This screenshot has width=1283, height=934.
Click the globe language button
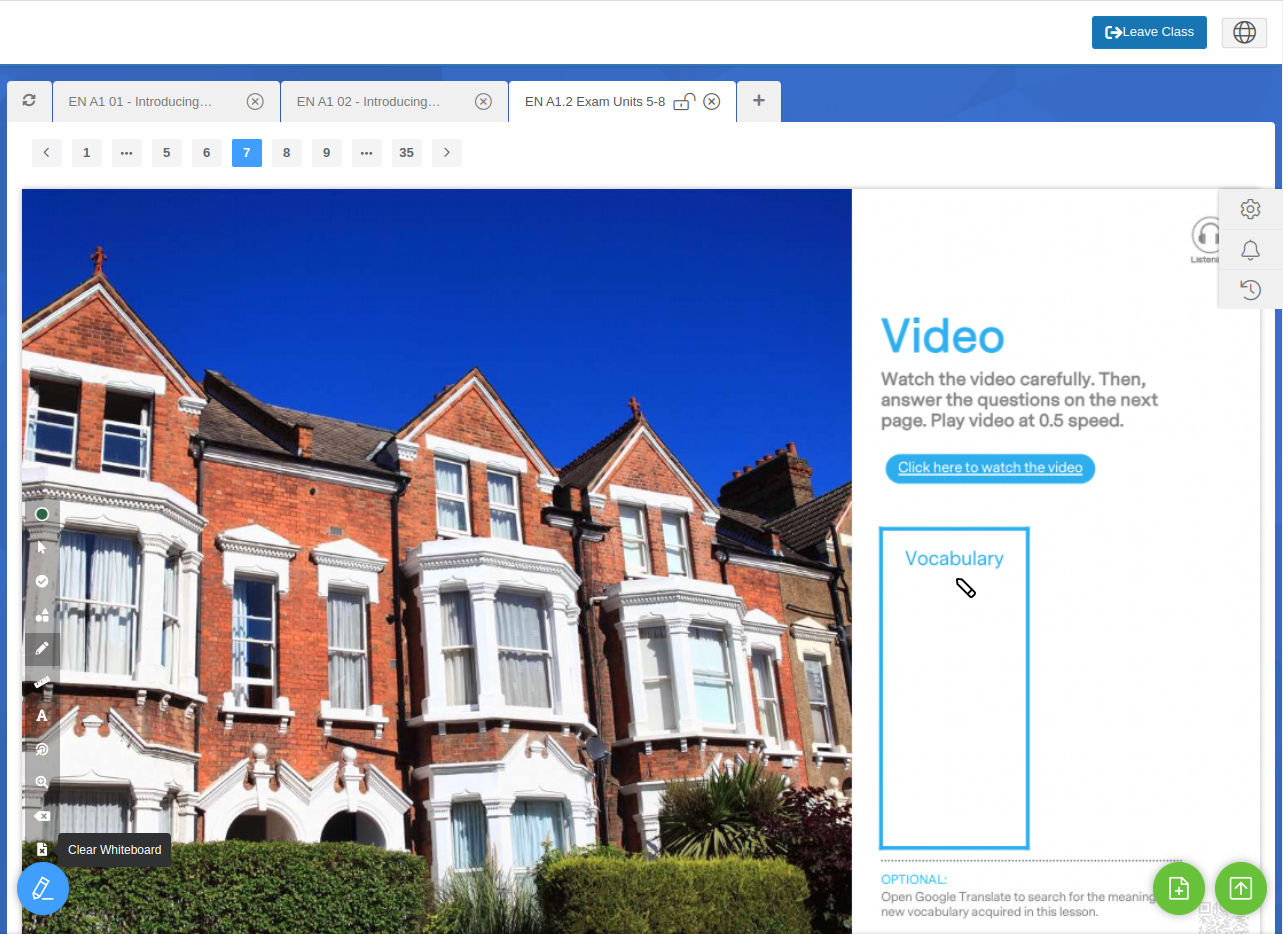[x=1244, y=32]
